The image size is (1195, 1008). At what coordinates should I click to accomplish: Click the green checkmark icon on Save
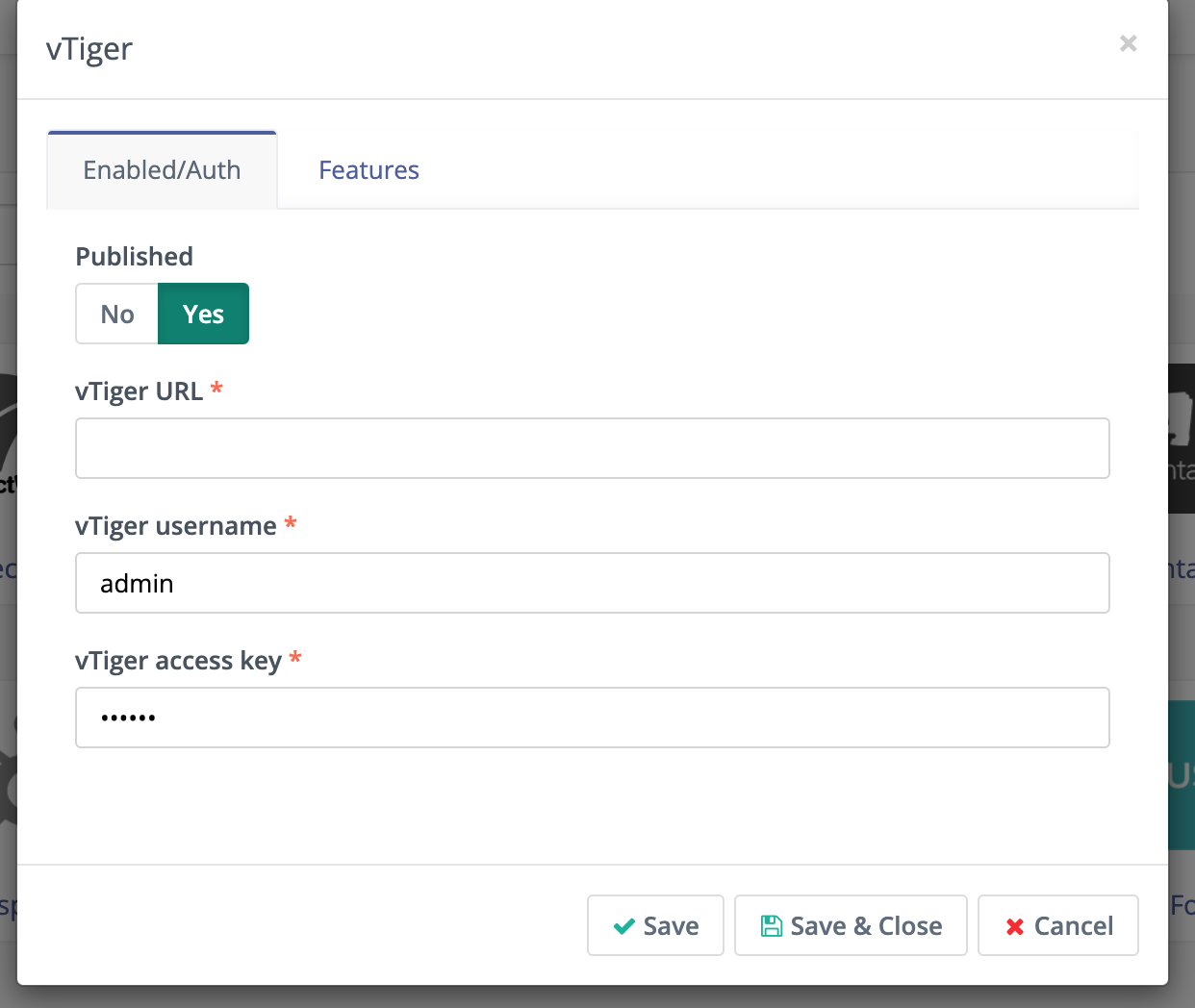pyautogui.click(x=623, y=926)
